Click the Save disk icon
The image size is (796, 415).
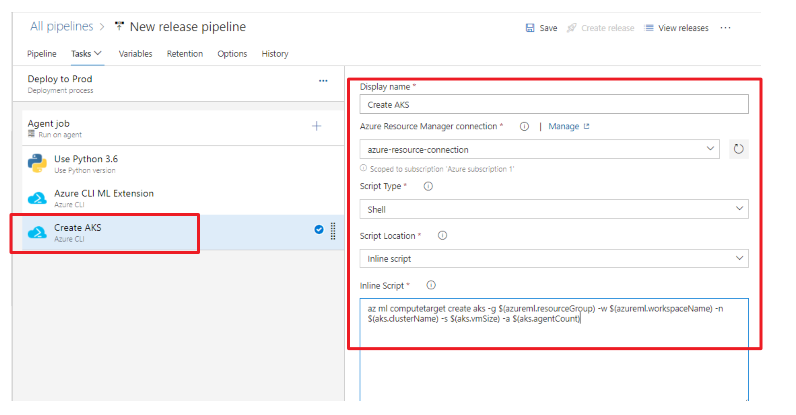[x=529, y=28]
